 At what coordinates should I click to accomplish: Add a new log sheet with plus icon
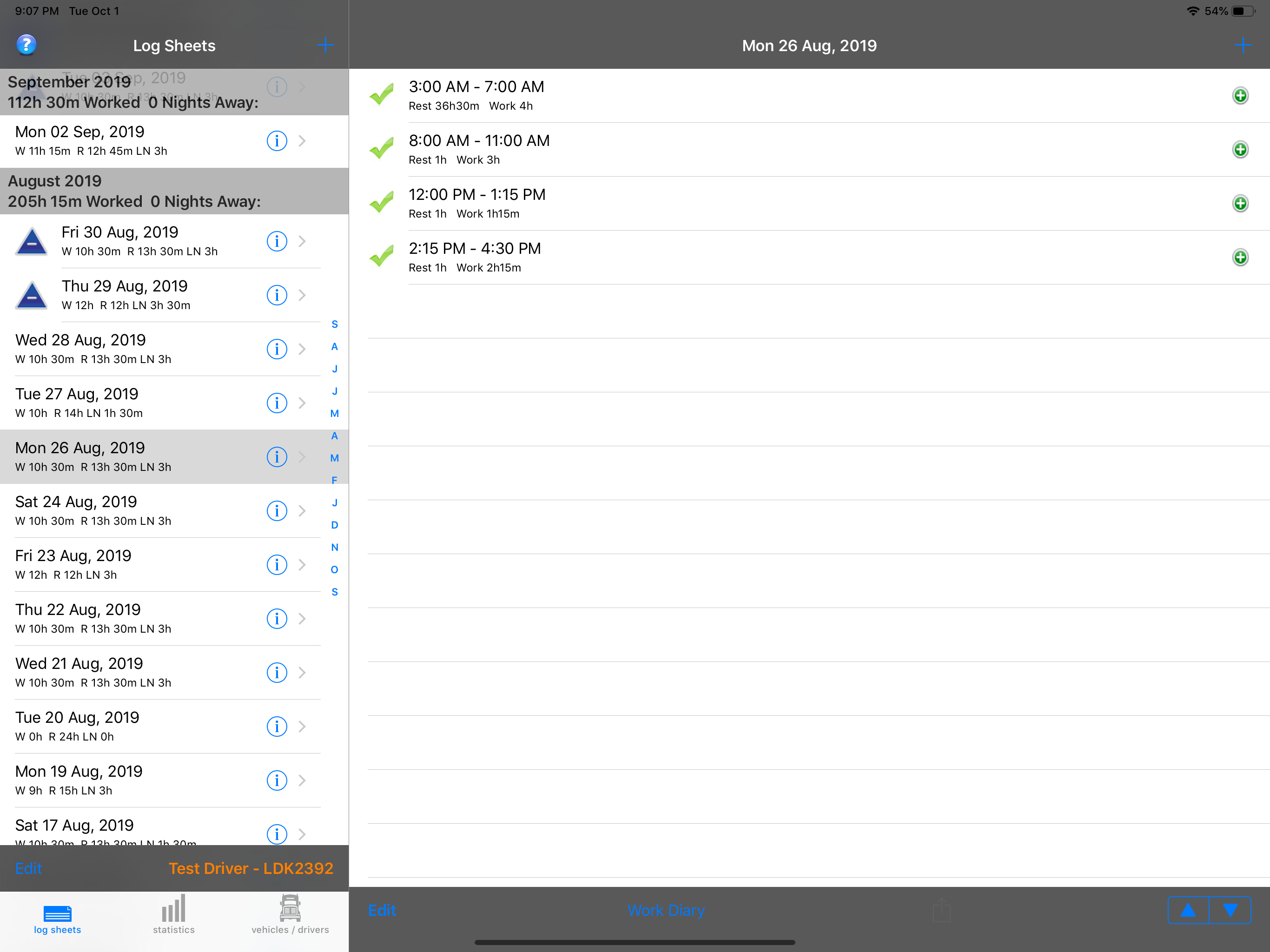coord(325,45)
